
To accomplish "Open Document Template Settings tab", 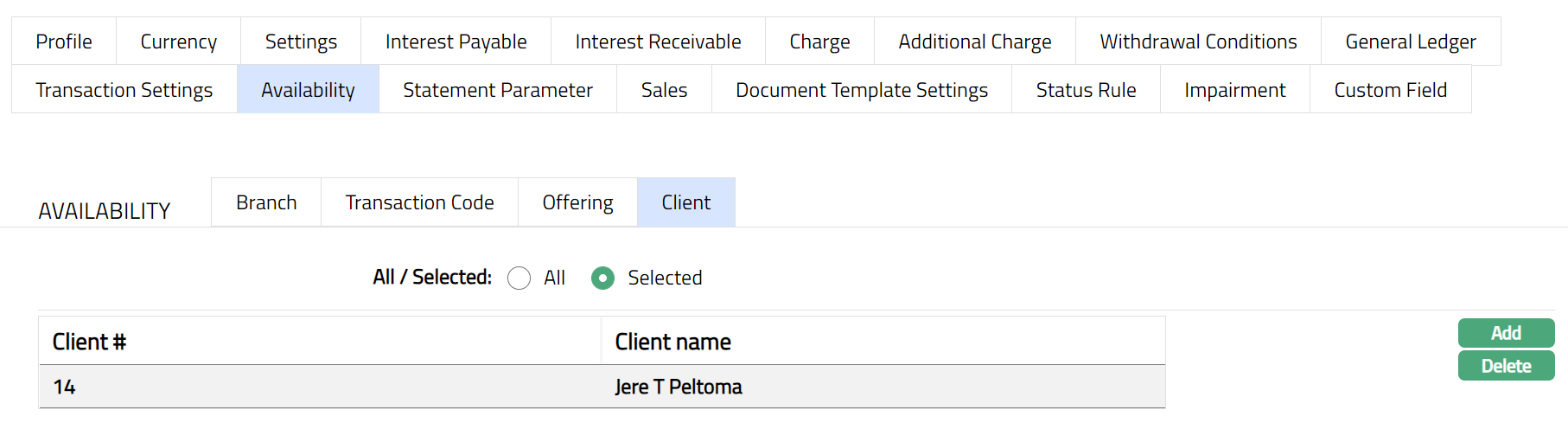I will tap(861, 90).
